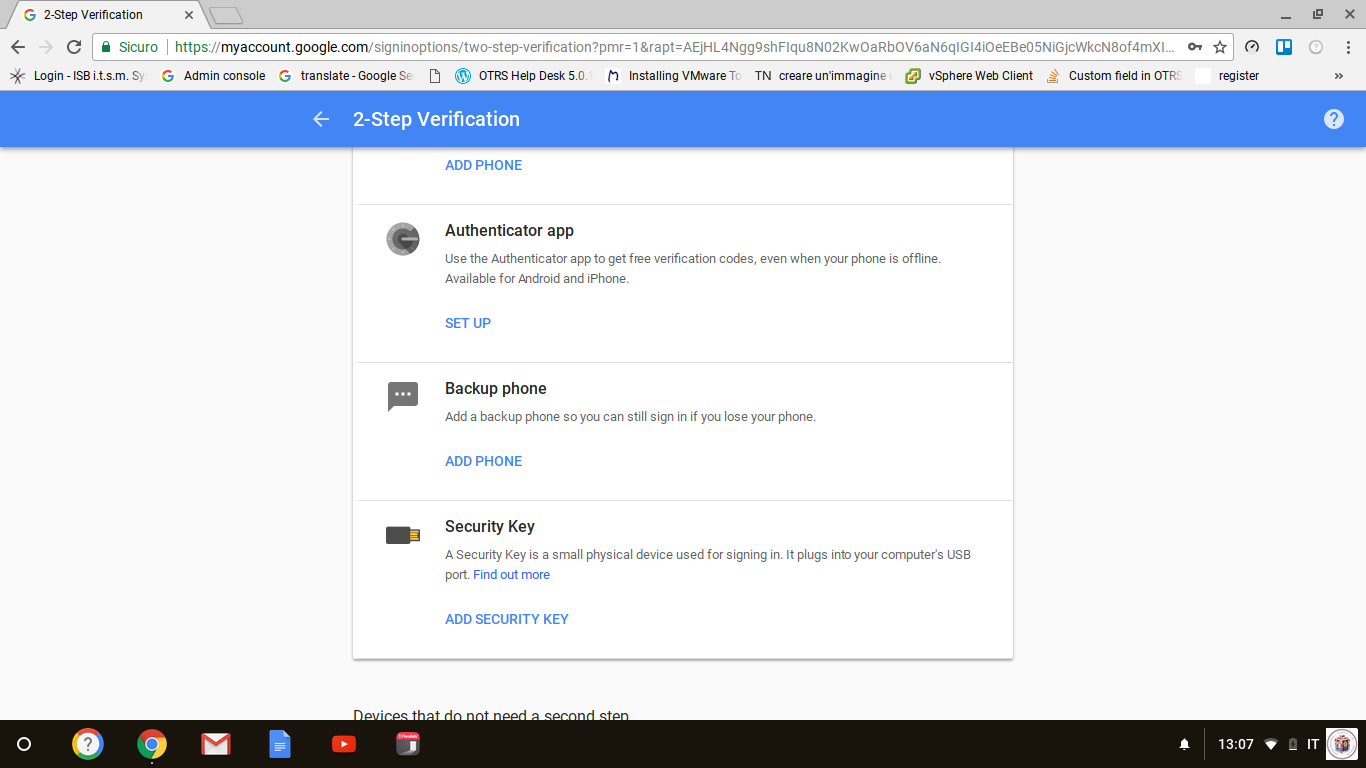
Task: Open Chrome from the shelf
Action: (152, 744)
